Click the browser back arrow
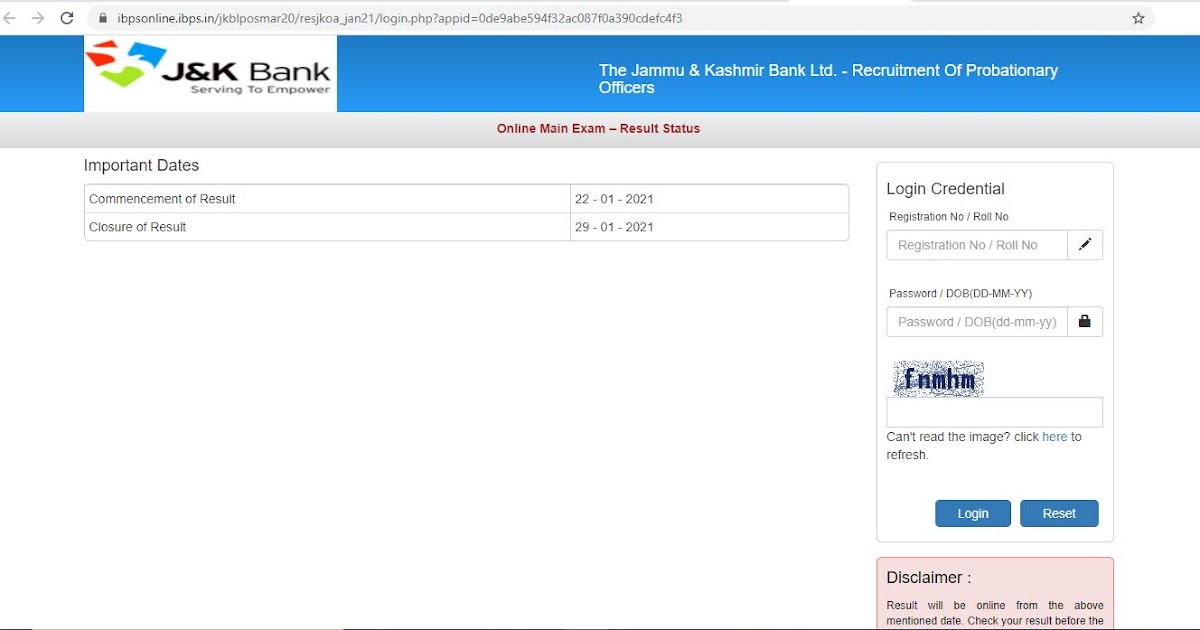Screen dimensions: 1200x630 pos(9,18)
